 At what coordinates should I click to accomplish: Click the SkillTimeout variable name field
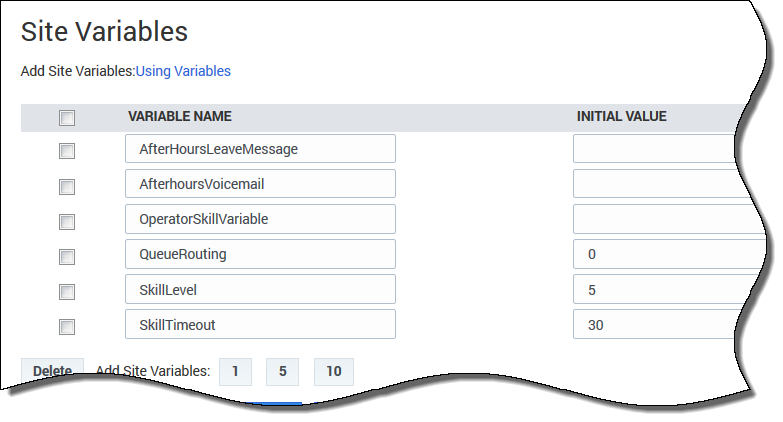(260, 324)
